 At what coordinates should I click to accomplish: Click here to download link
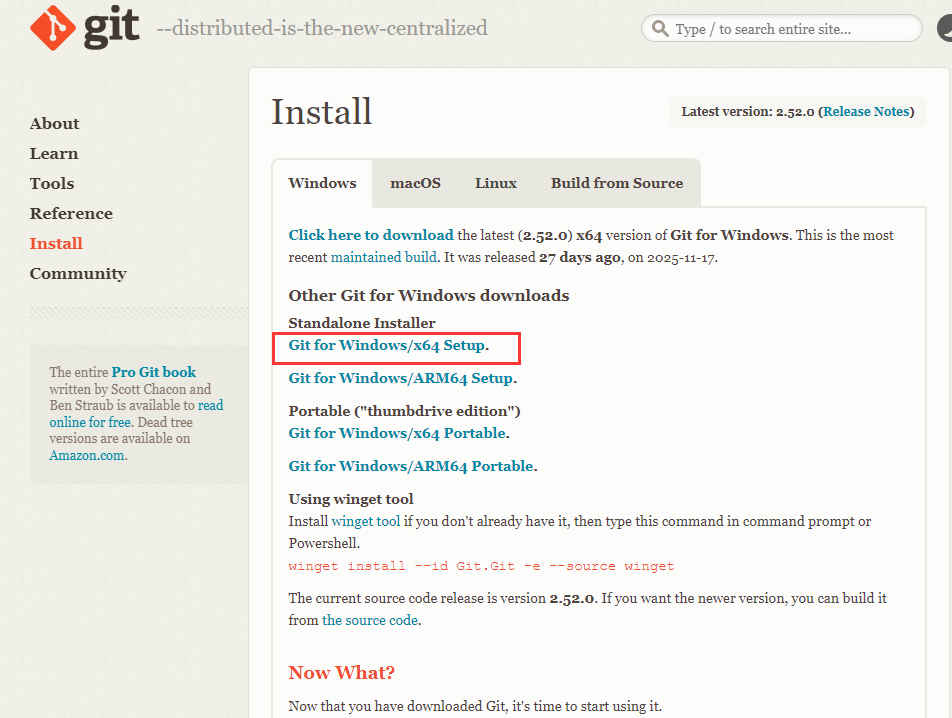tap(371, 235)
